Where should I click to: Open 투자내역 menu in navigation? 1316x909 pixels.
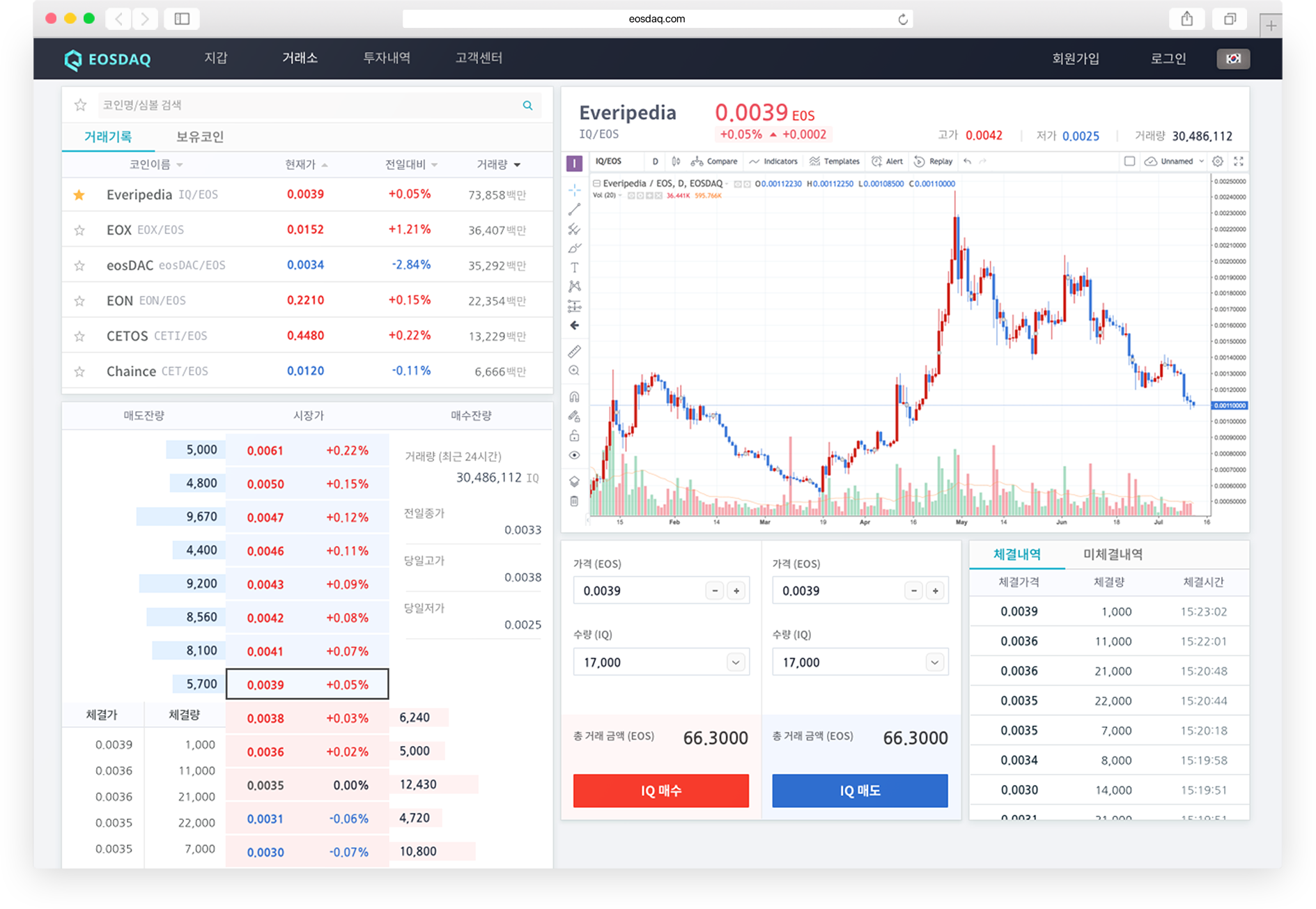pyautogui.click(x=387, y=59)
